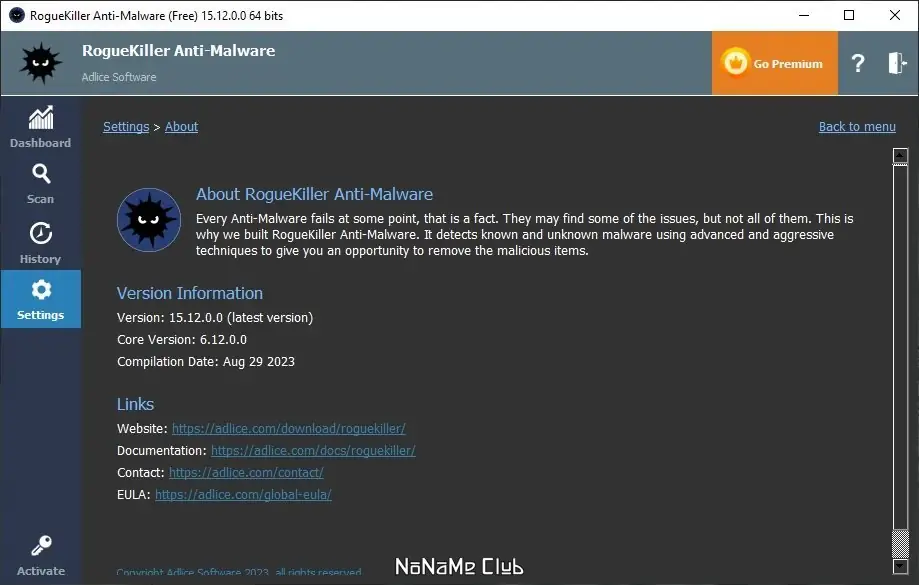Click the RogueKiller logo in header
Viewport: 919px width, 585px height.
[x=40, y=63]
